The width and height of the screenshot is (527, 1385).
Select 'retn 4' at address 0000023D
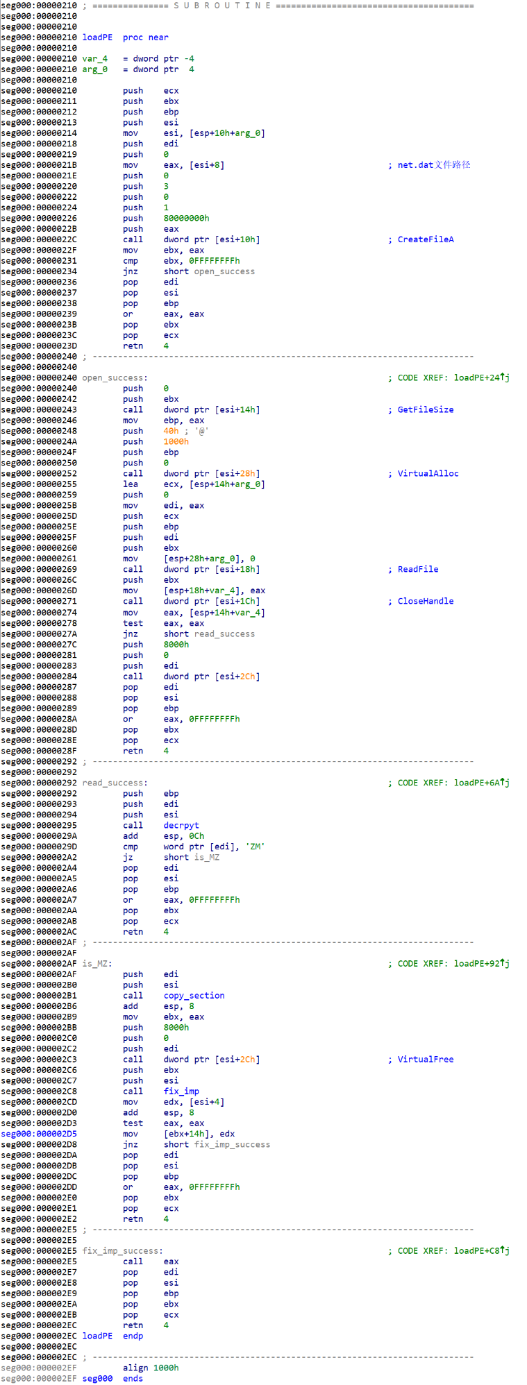146,346
